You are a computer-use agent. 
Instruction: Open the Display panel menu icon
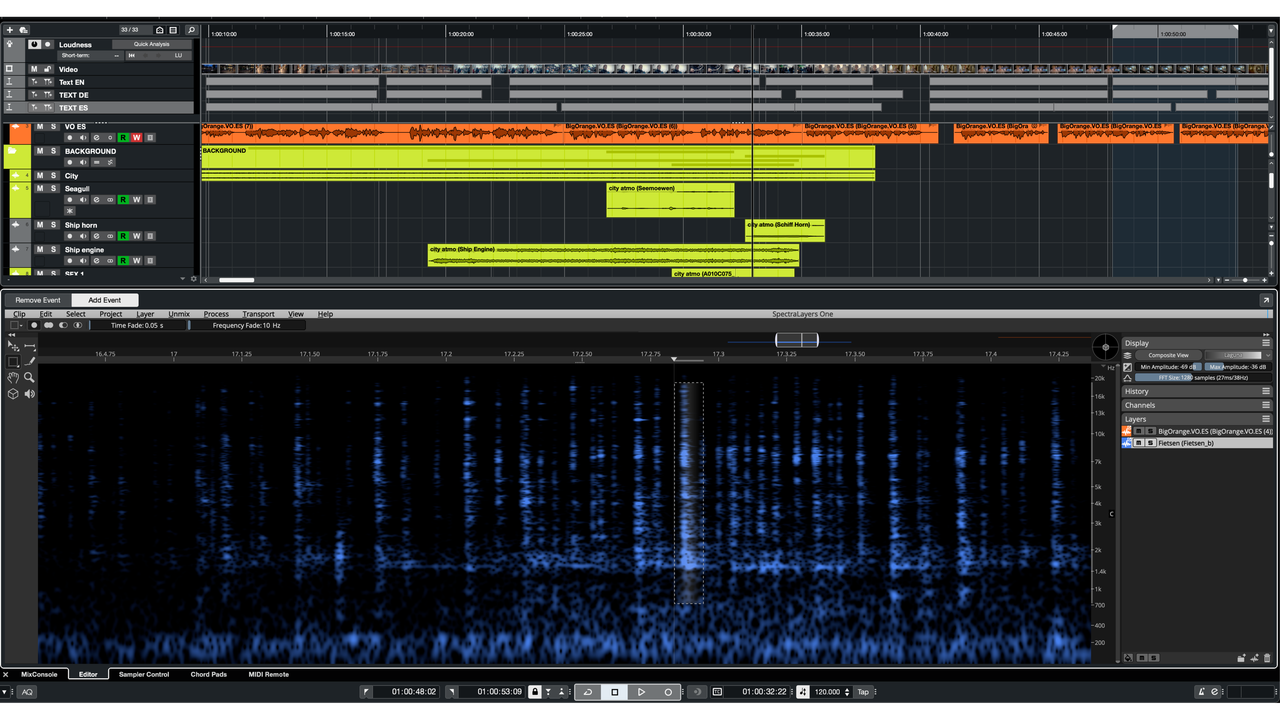[1266, 343]
